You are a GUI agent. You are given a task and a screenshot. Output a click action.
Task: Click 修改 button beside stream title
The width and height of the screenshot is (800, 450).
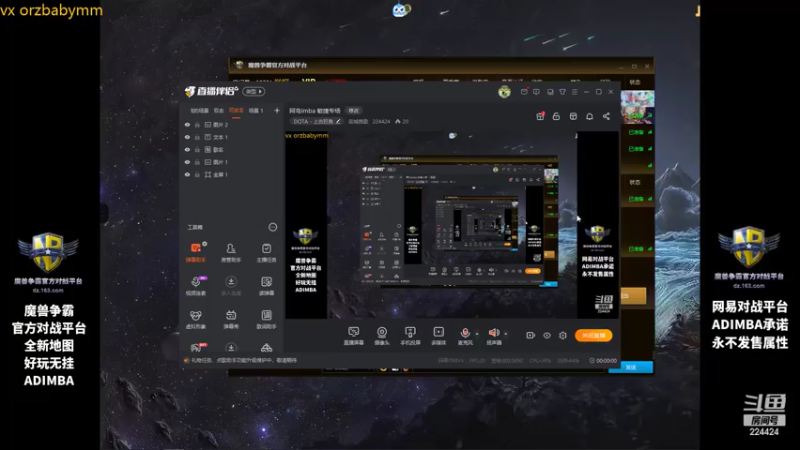[x=354, y=110]
